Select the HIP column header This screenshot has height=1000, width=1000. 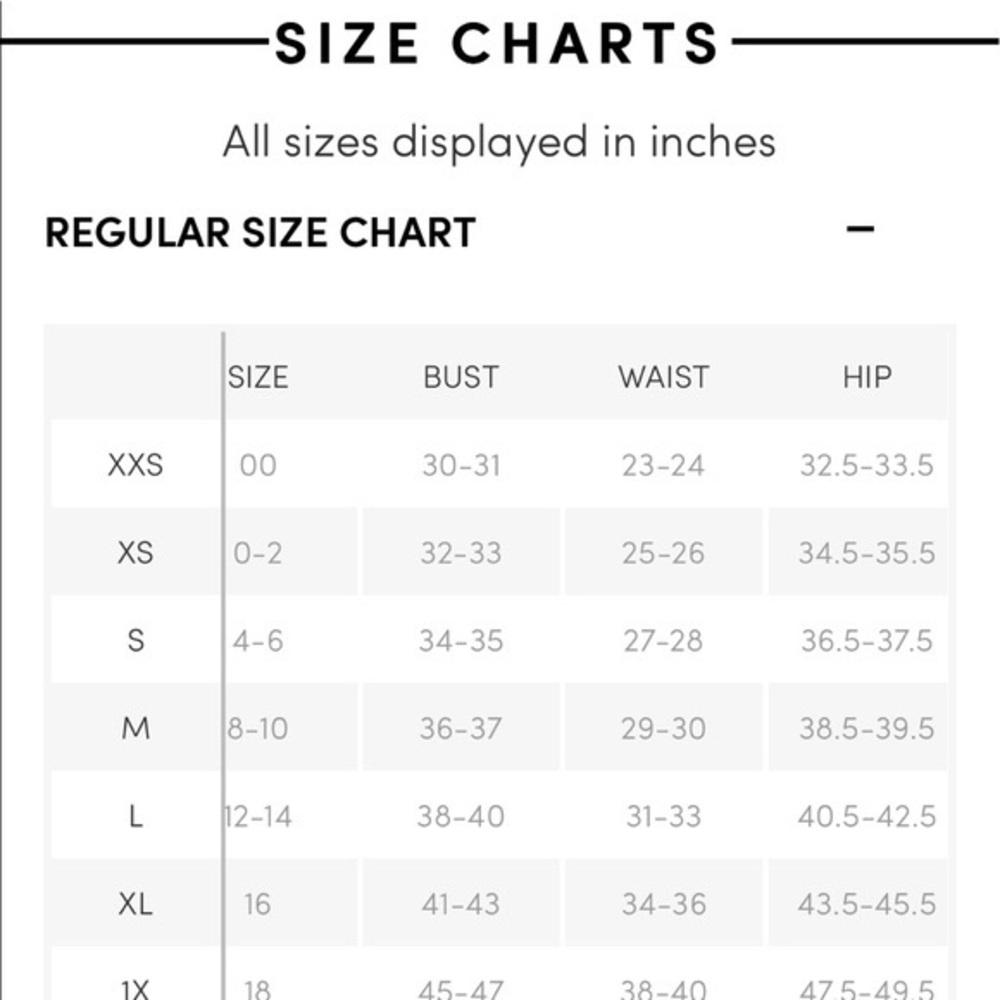coord(866,377)
